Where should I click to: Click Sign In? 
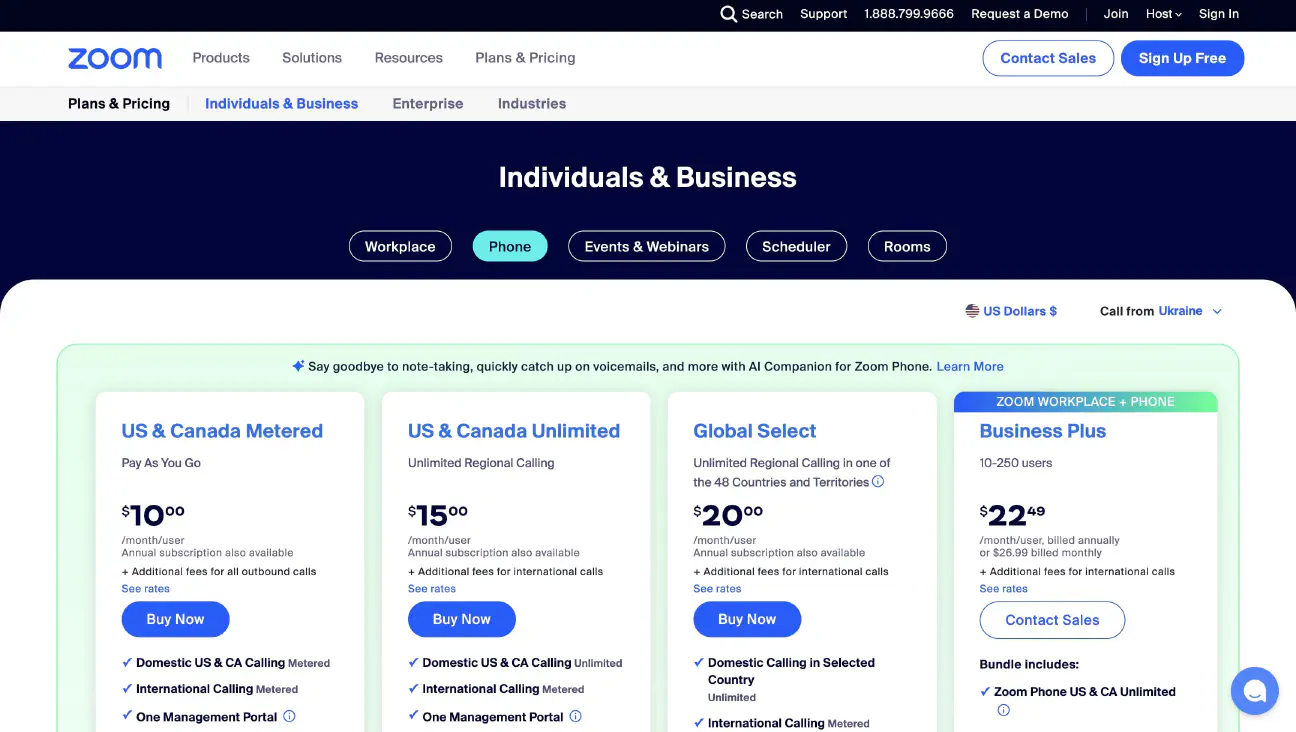tap(1219, 14)
